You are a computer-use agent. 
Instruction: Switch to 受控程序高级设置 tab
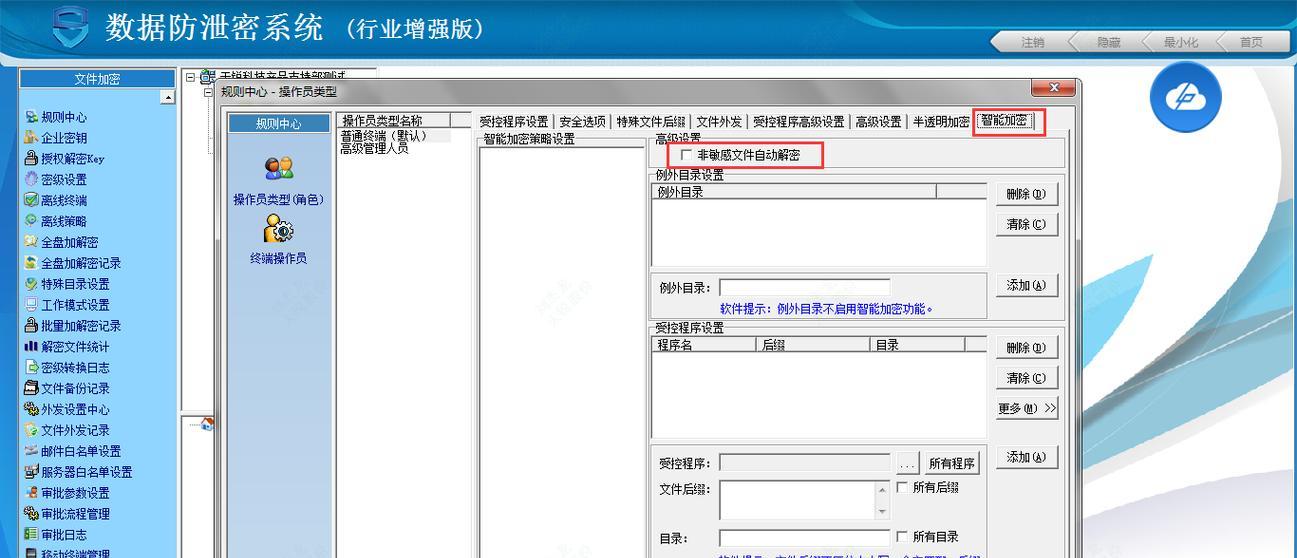[x=798, y=122]
